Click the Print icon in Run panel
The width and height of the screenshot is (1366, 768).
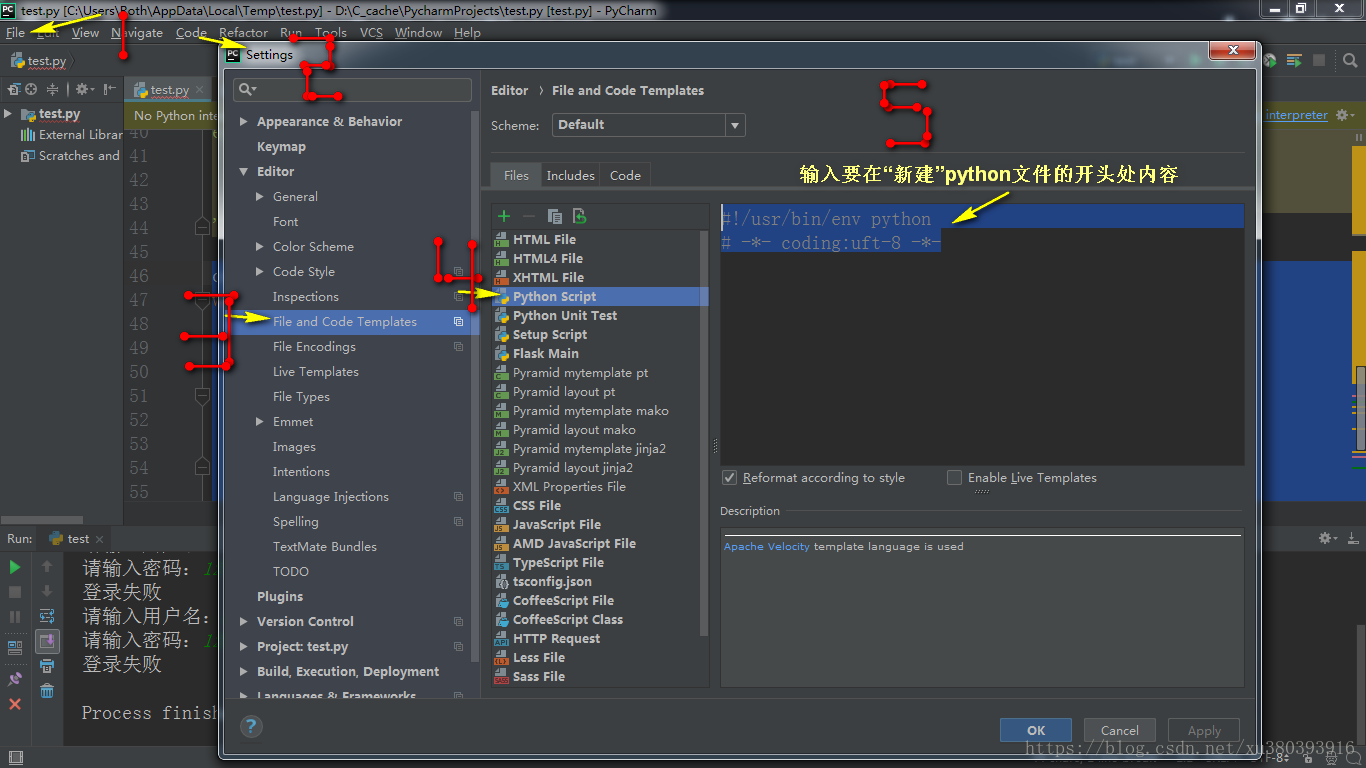[47, 666]
